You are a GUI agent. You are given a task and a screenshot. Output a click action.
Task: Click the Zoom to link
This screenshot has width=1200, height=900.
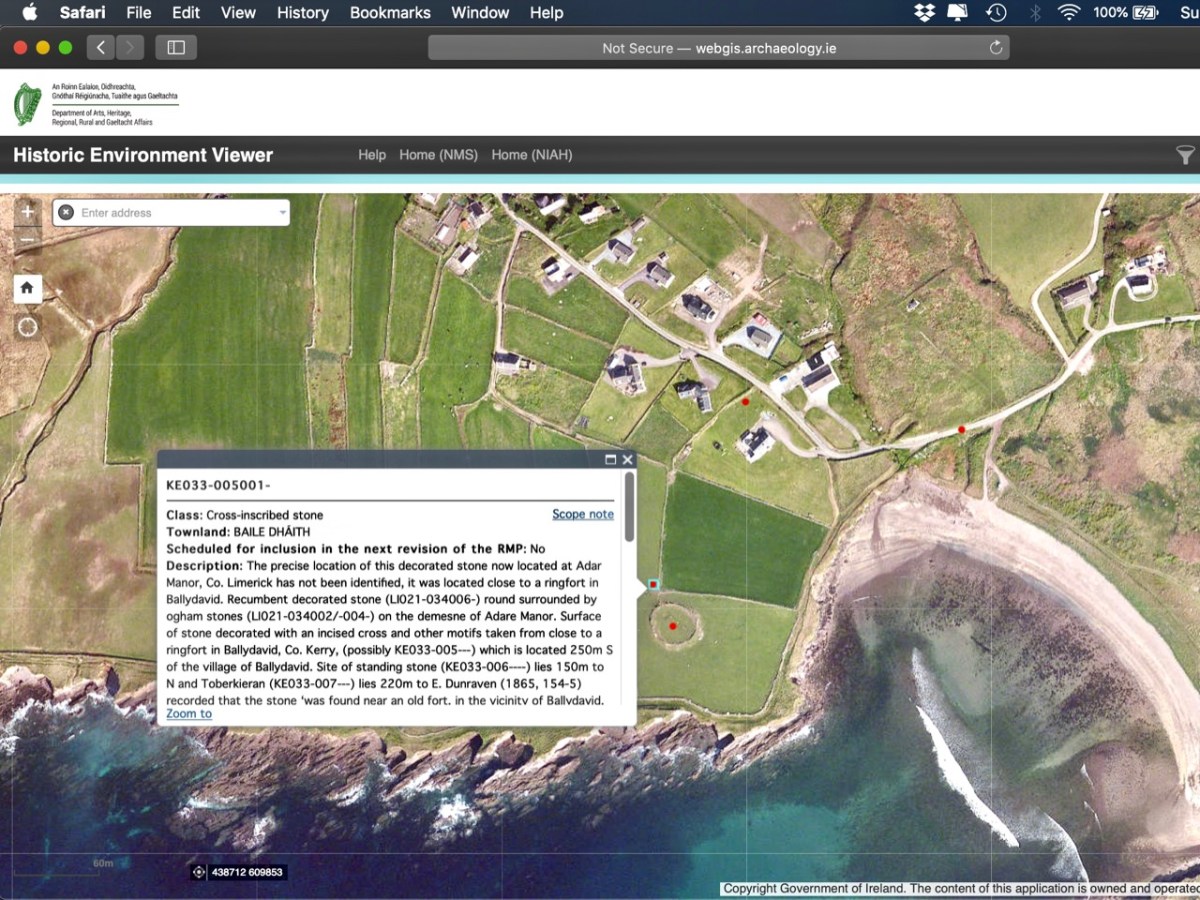(189, 713)
